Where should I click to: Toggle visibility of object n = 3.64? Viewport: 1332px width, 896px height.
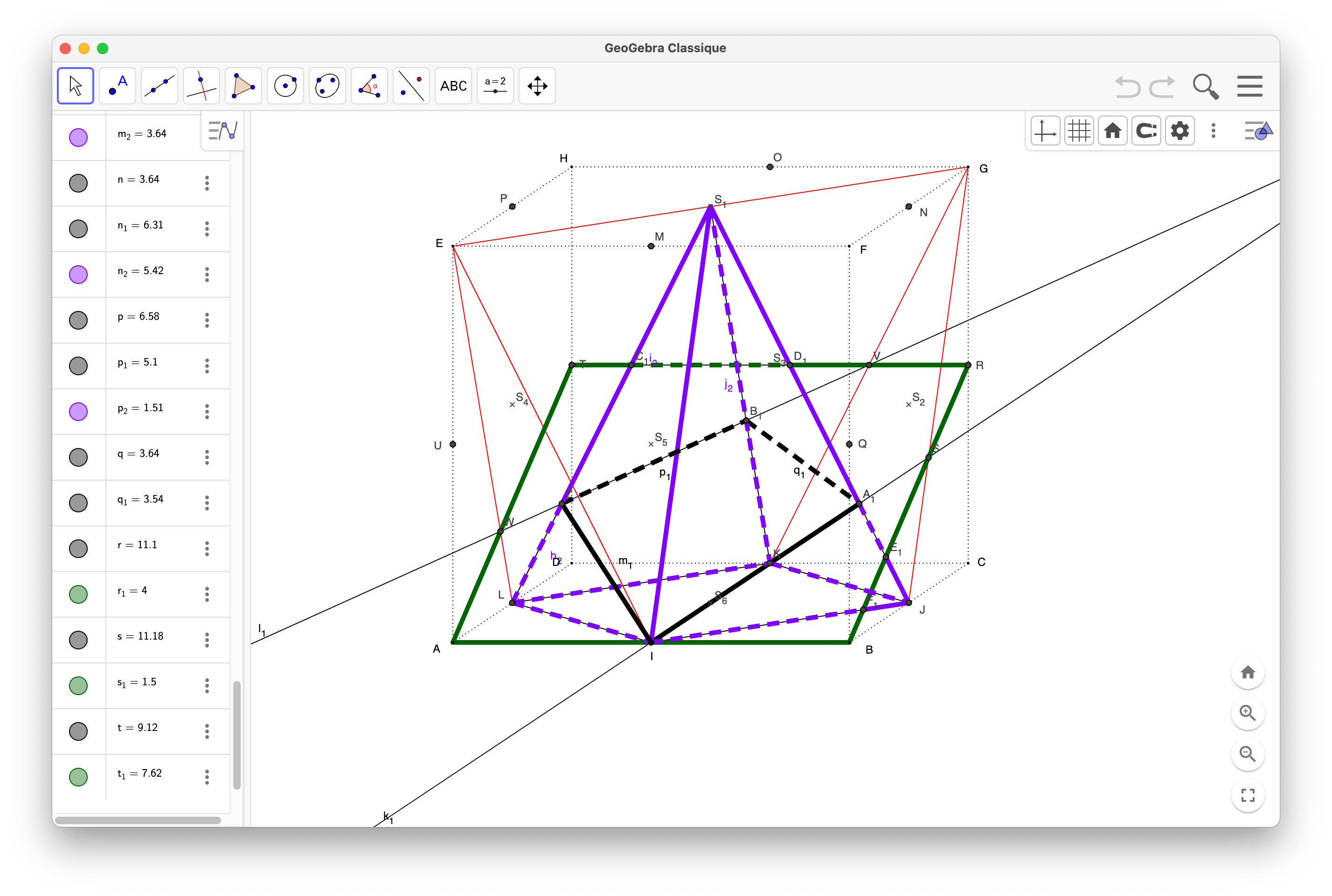pos(78,183)
